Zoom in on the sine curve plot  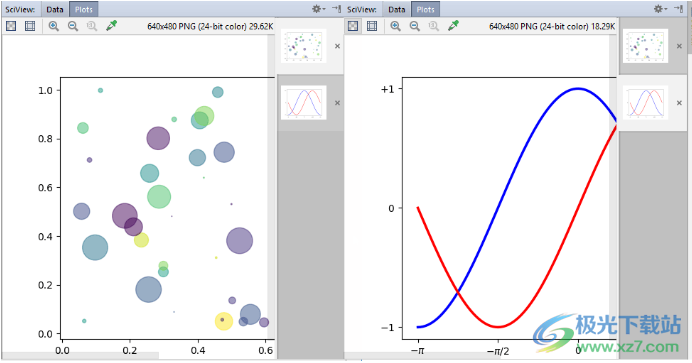396,26
